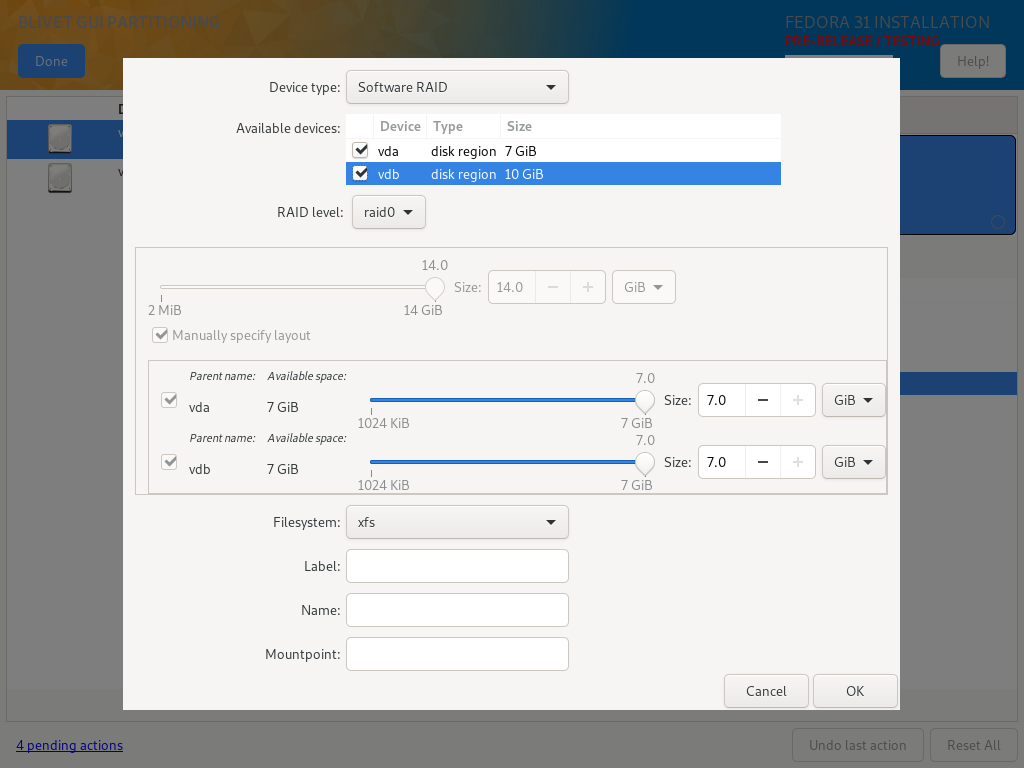The height and width of the screenshot is (768, 1024).
Task: Click the total size slider handle at 14.0
Action: [434, 287]
